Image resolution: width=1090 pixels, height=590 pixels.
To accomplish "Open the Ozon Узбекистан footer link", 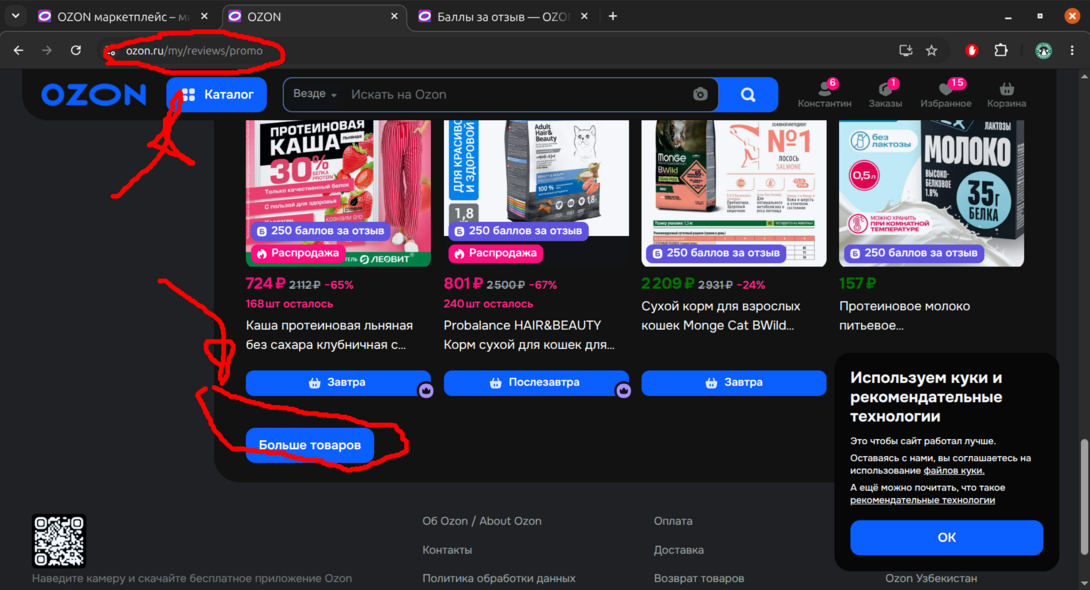I will [931, 578].
